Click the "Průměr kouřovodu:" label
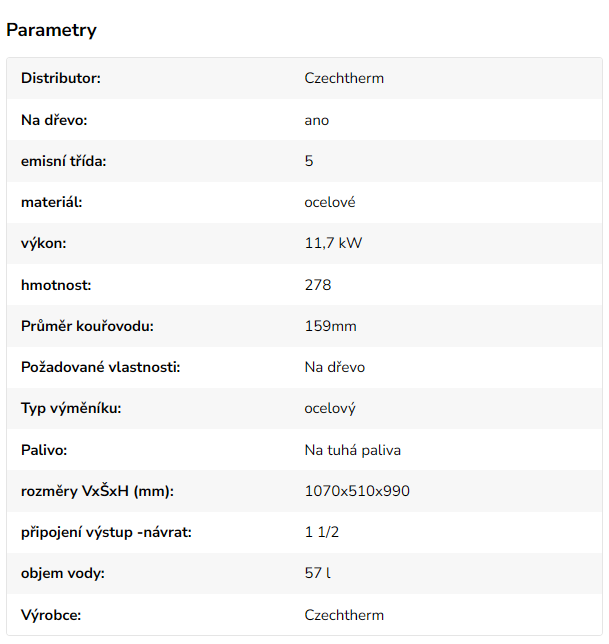 click(87, 326)
